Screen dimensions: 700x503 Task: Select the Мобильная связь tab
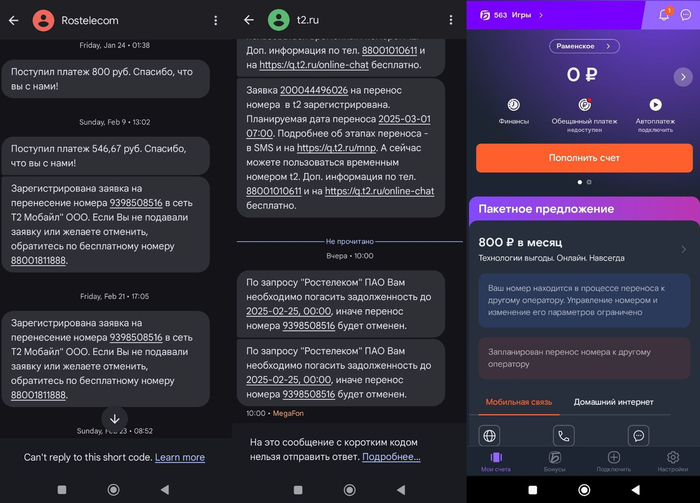518,402
